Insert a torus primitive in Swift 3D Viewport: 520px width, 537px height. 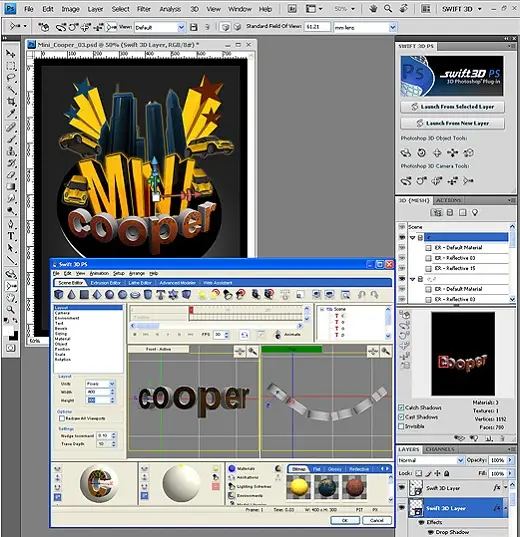(135, 295)
